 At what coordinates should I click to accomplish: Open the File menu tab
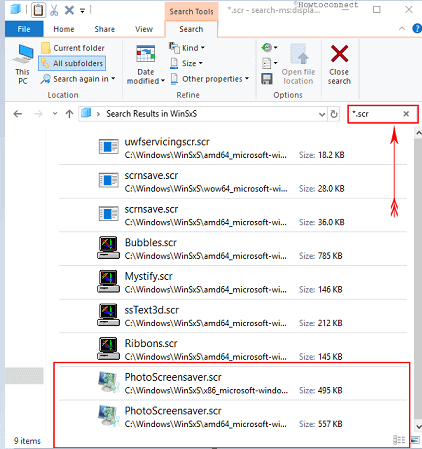click(24, 29)
